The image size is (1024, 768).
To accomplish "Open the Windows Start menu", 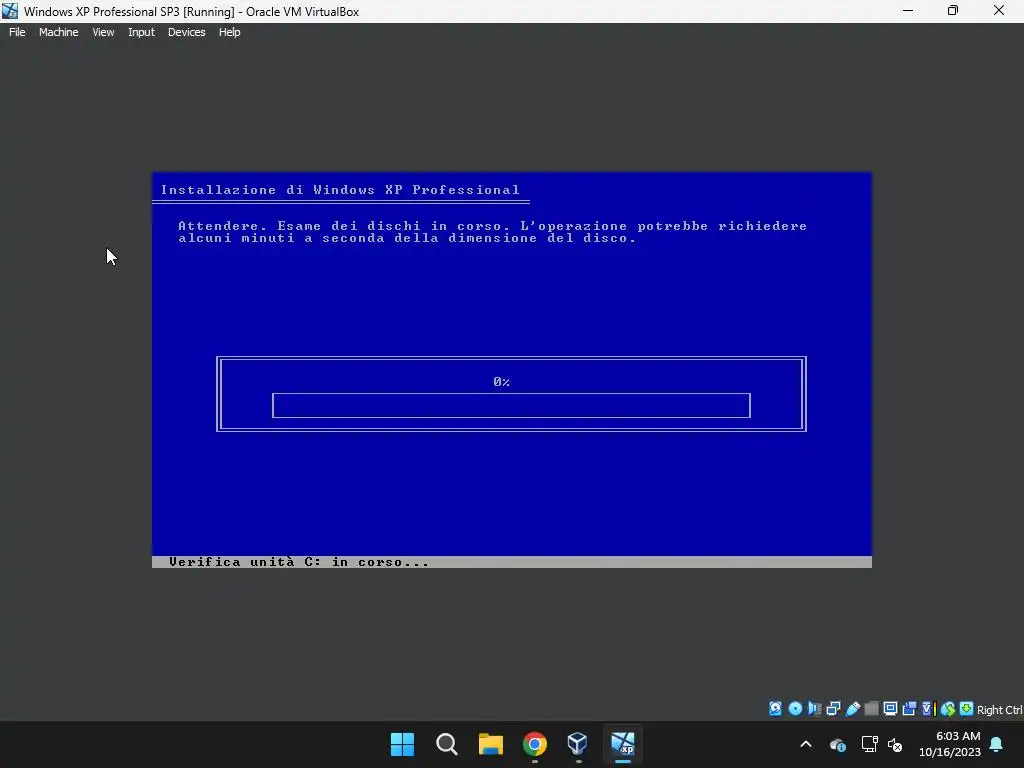I will coord(402,744).
